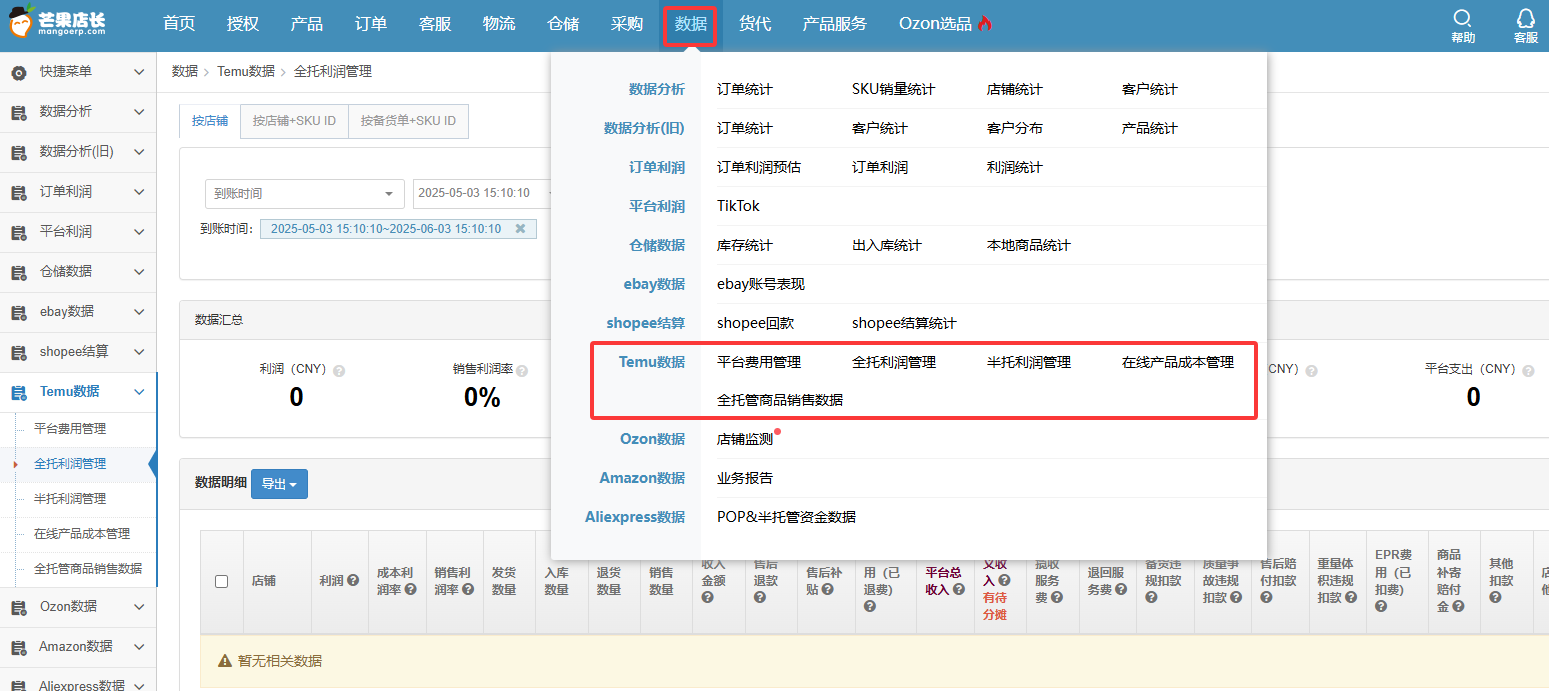Select 半托利润管理 in the left sidebar

[x=70, y=499]
